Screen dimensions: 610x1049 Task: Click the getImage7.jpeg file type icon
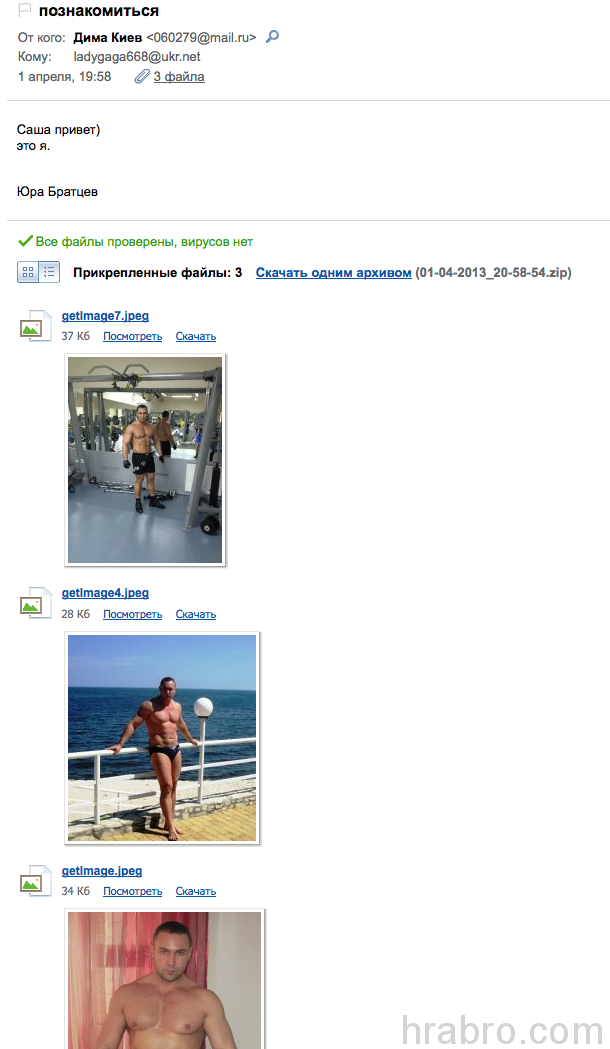click(35, 326)
